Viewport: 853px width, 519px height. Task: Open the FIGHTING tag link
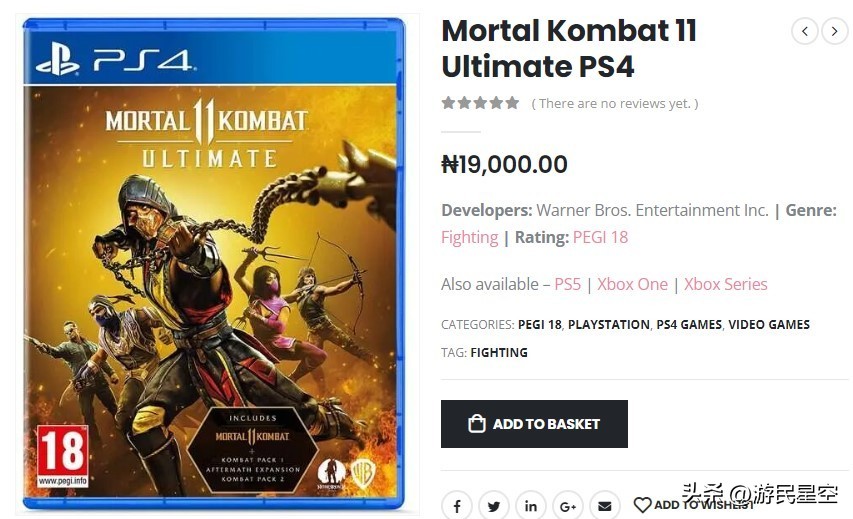pos(498,352)
